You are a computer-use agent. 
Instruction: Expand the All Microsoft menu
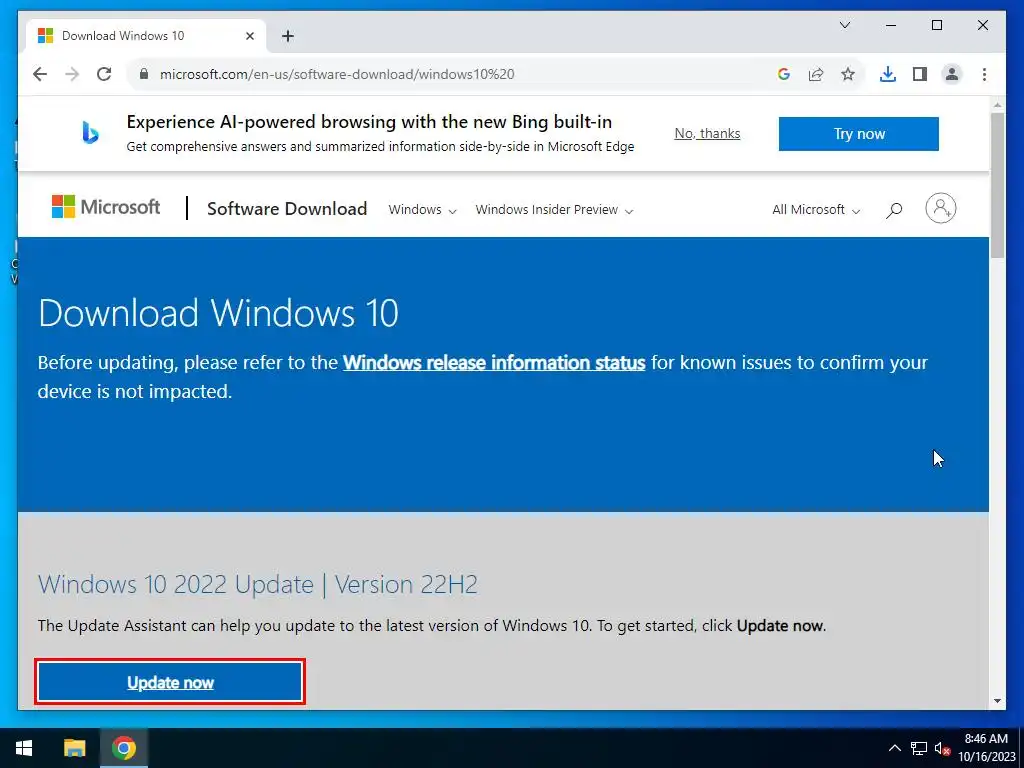coord(816,210)
